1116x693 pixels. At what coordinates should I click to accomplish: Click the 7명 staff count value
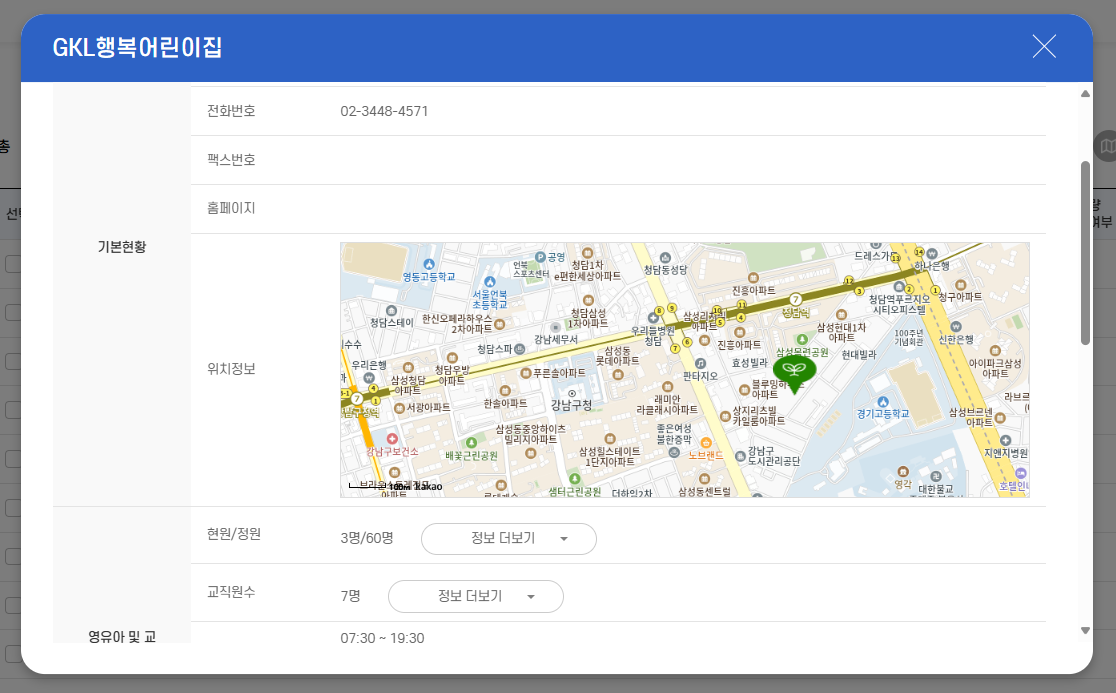(350, 596)
